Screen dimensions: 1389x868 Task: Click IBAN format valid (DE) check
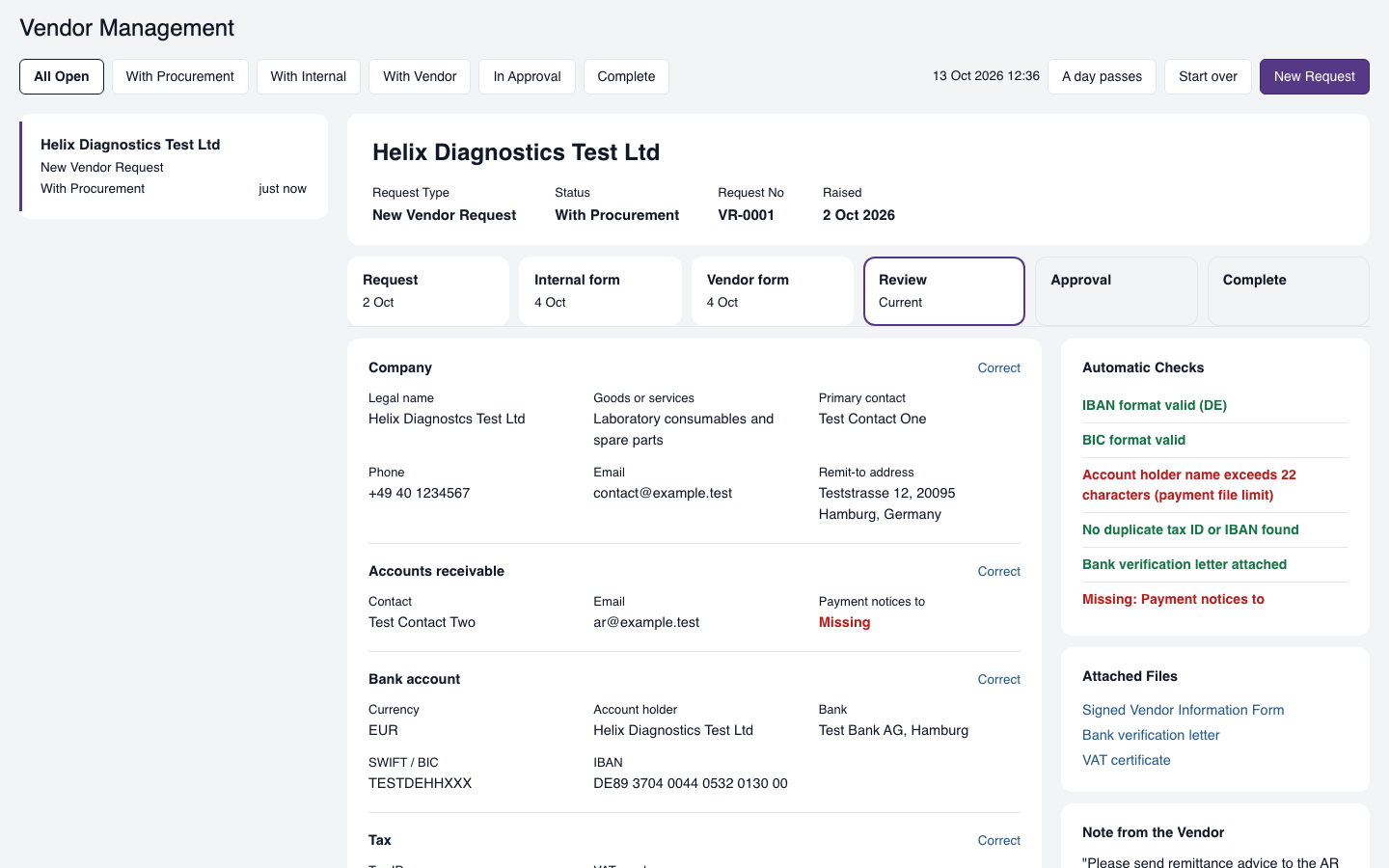[1155, 405]
